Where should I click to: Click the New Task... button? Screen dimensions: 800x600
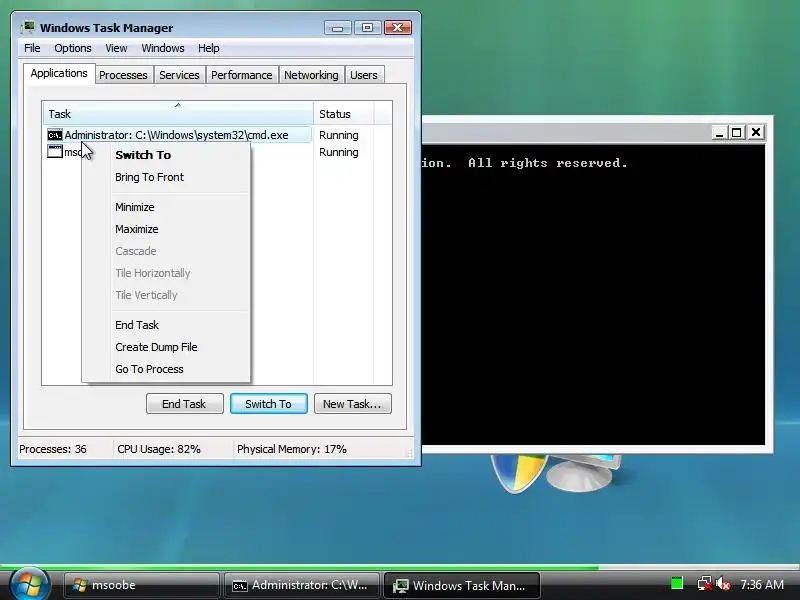pyautogui.click(x=353, y=404)
